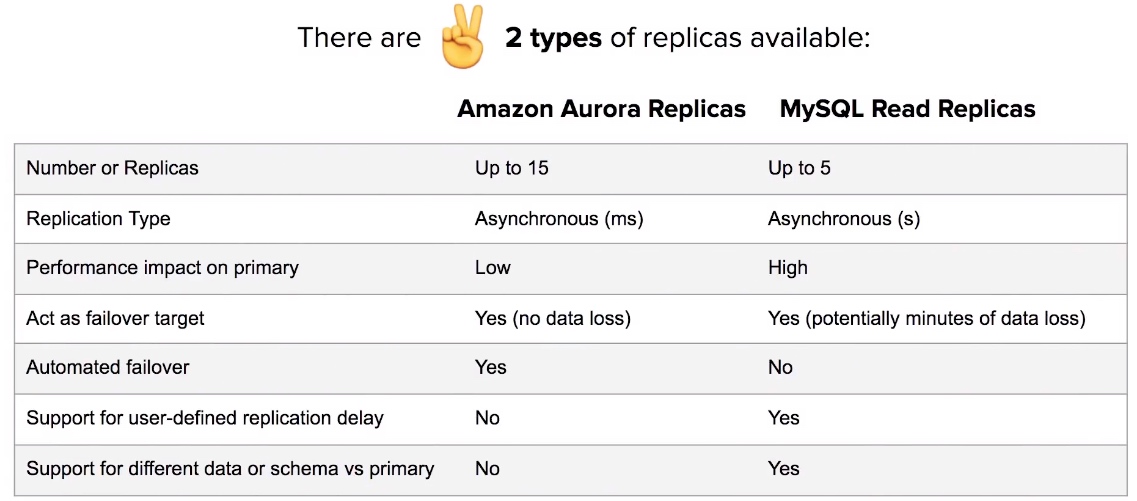The width and height of the screenshot is (1137, 501).
Task: Click the Asynchronous (s) cell
Action: pos(844,218)
